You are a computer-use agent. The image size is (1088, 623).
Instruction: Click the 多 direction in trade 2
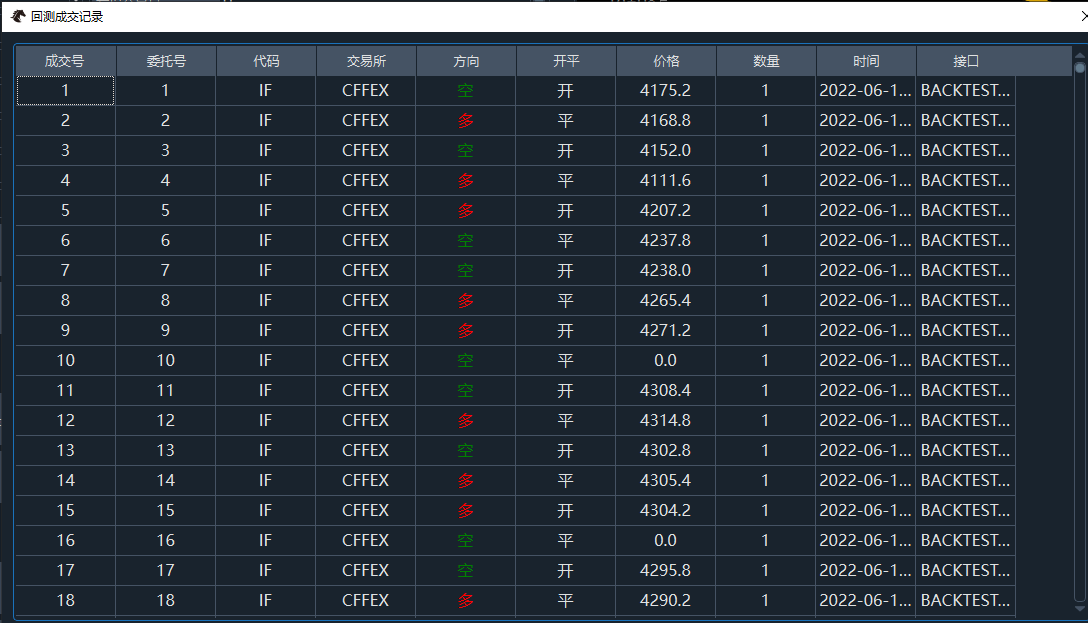tap(466, 120)
